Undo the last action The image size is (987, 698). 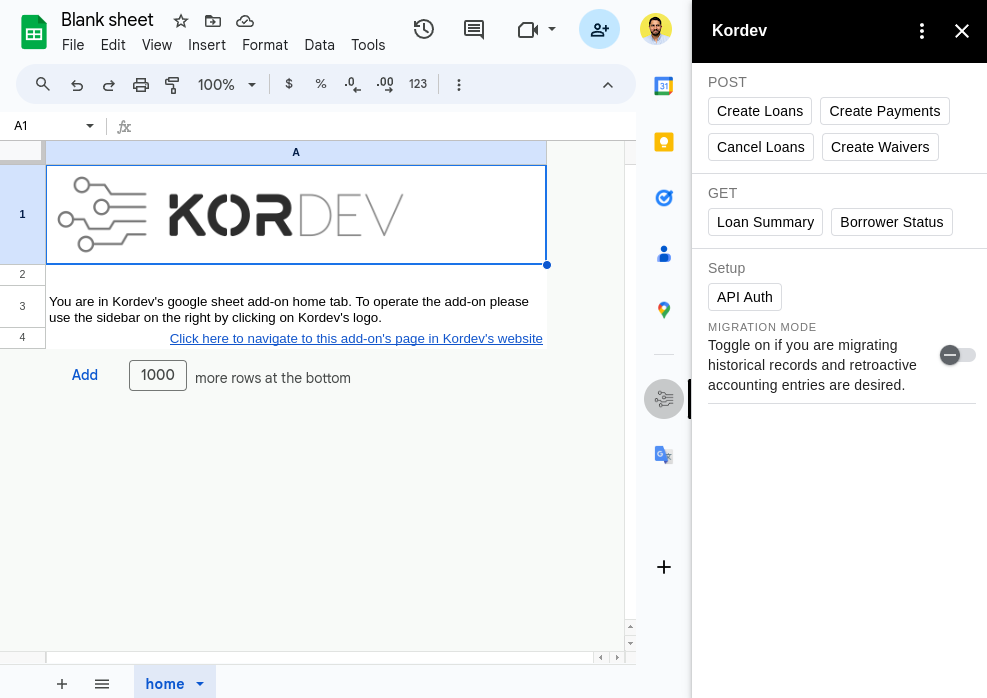pyautogui.click(x=77, y=85)
